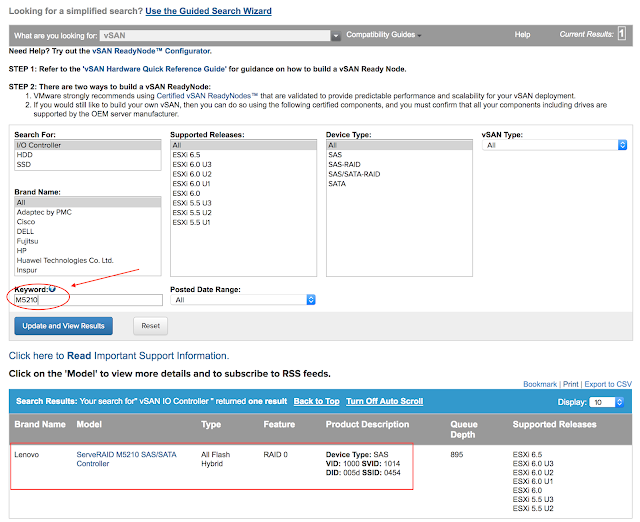Click the Product Description column header
The width and height of the screenshot is (640, 522).
(367, 424)
